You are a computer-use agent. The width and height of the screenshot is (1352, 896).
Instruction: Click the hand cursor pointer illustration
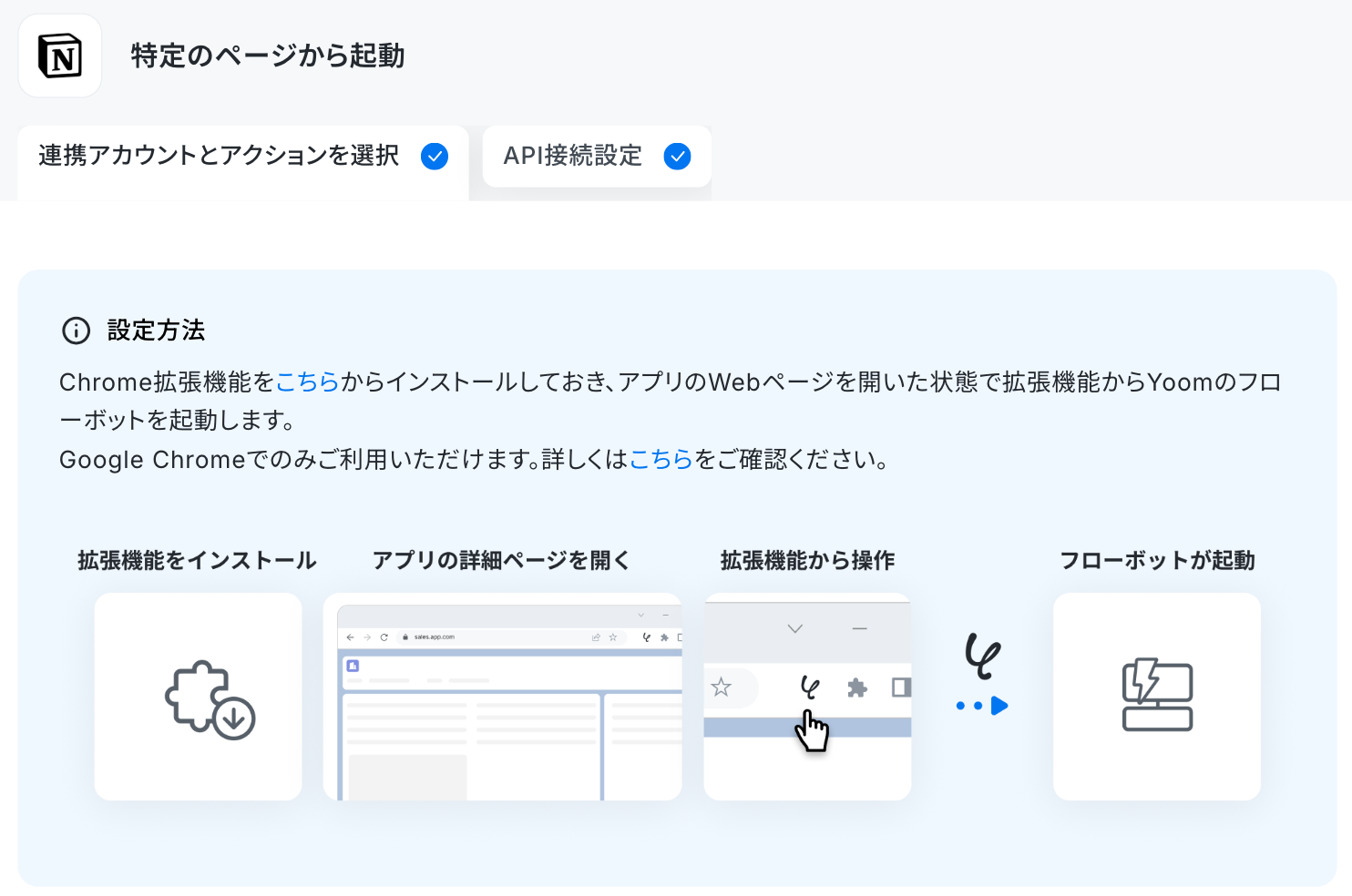(x=812, y=731)
